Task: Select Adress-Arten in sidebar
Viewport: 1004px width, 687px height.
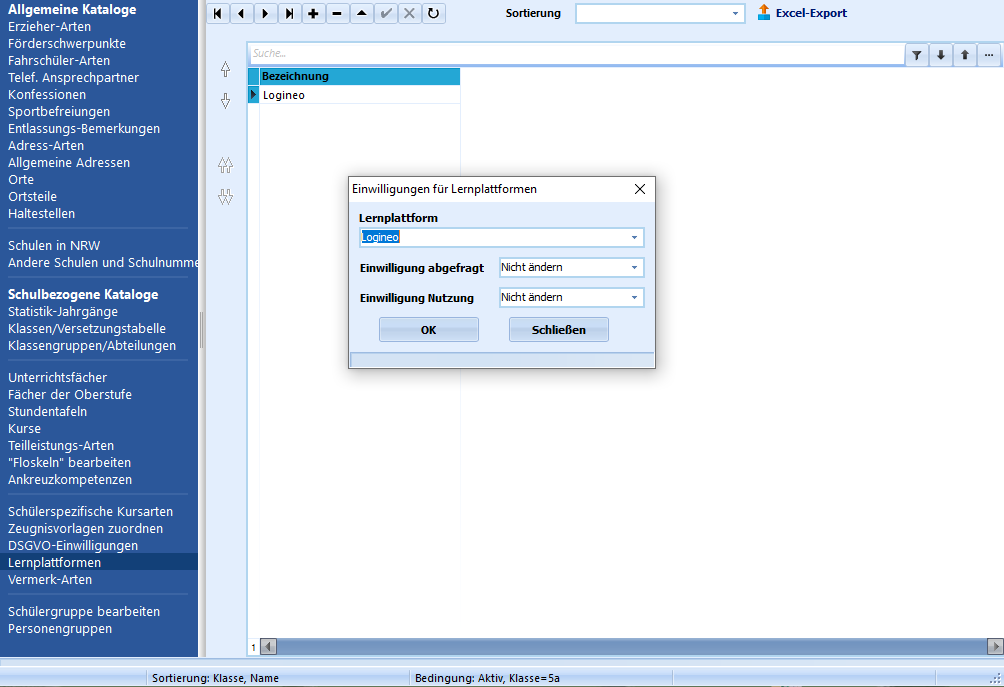Action: 45,145
